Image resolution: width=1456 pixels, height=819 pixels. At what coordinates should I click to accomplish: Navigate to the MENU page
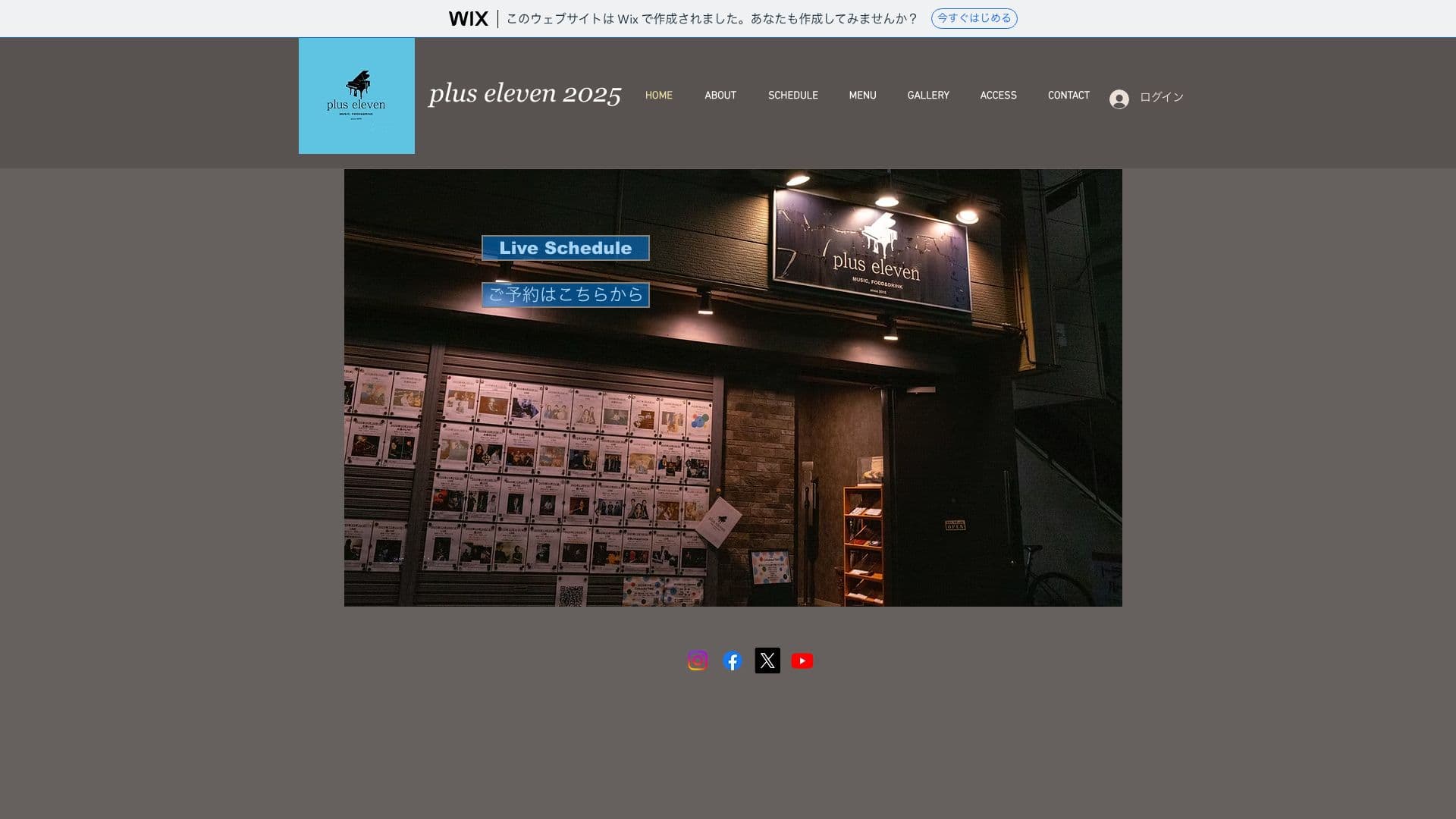click(862, 96)
